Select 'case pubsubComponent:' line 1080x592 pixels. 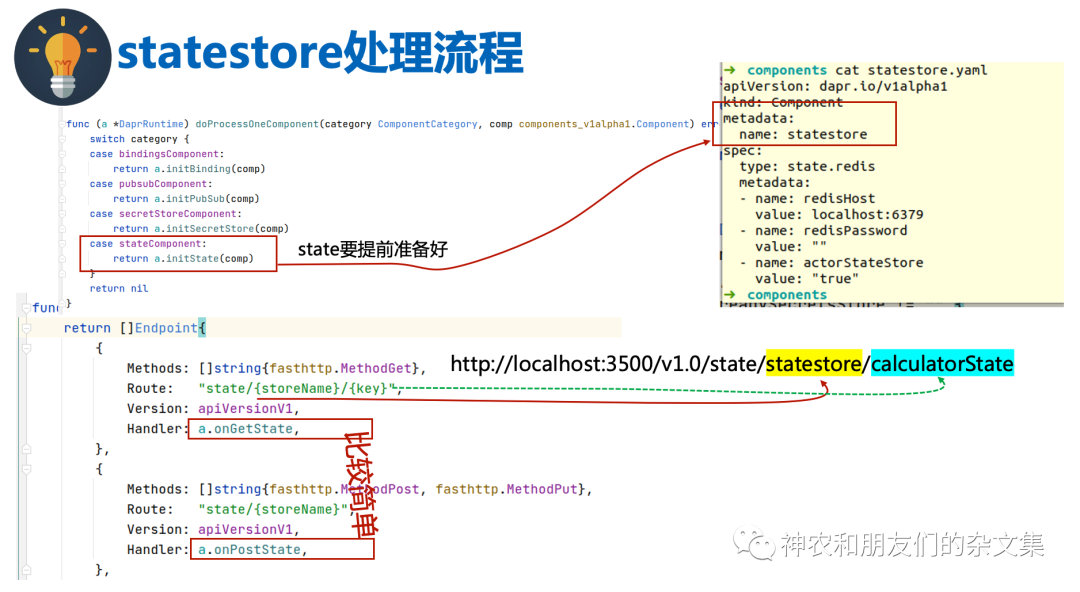pos(151,184)
